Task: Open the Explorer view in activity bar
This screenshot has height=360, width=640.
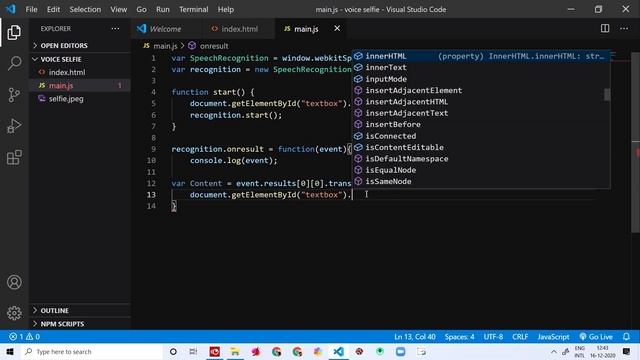Action: pos(14,33)
